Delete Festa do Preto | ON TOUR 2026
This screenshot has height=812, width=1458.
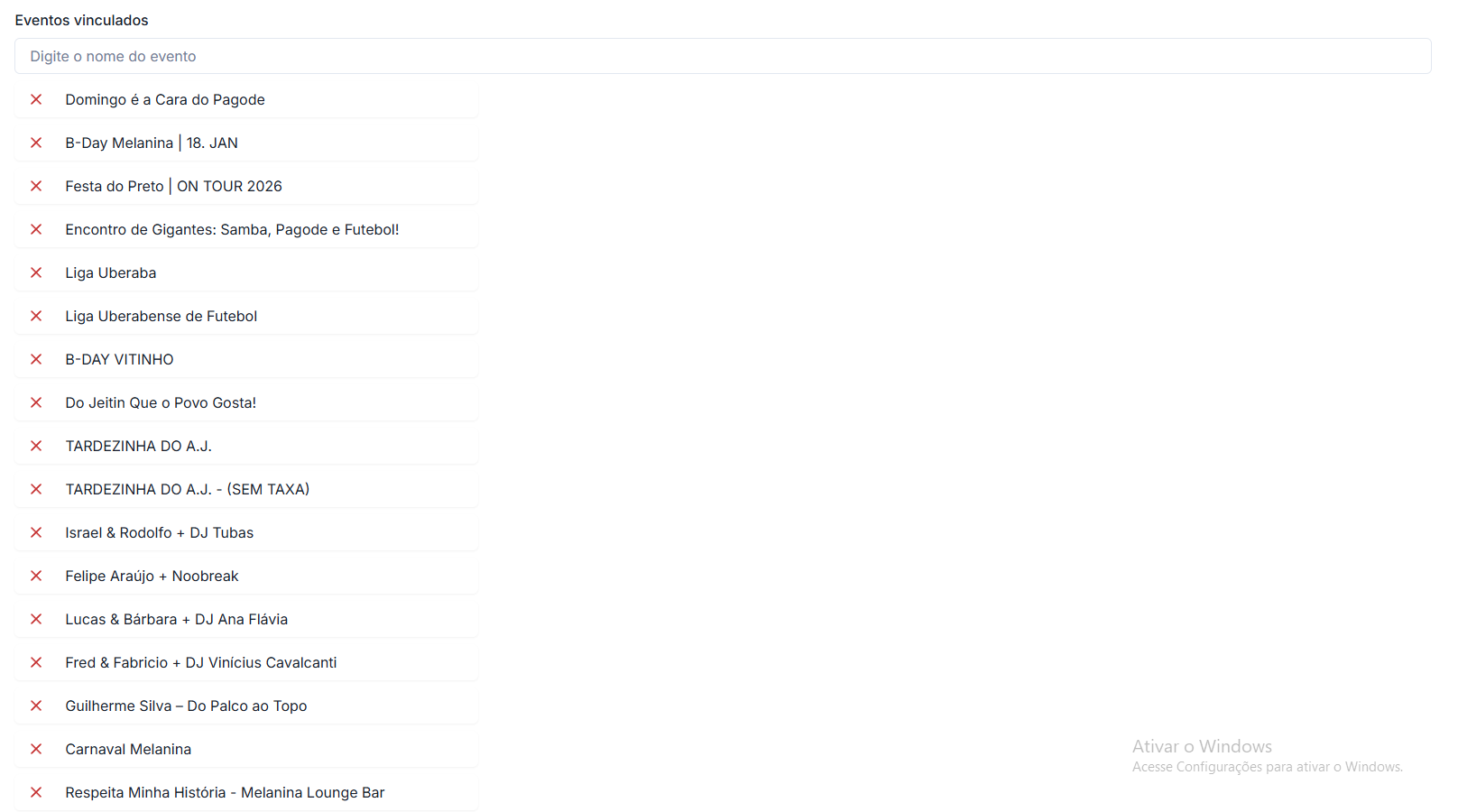(x=36, y=186)
